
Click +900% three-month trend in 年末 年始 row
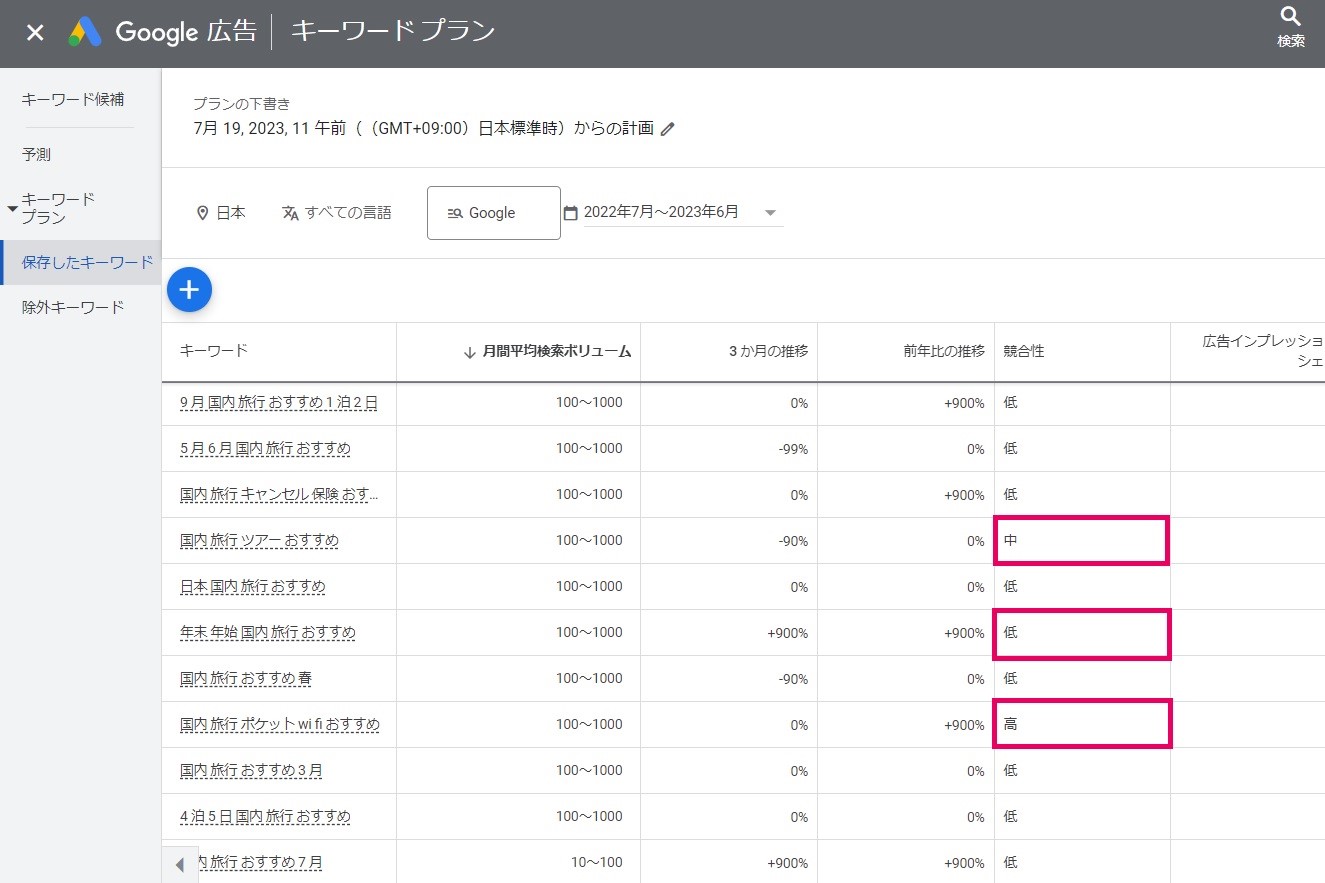787,633
